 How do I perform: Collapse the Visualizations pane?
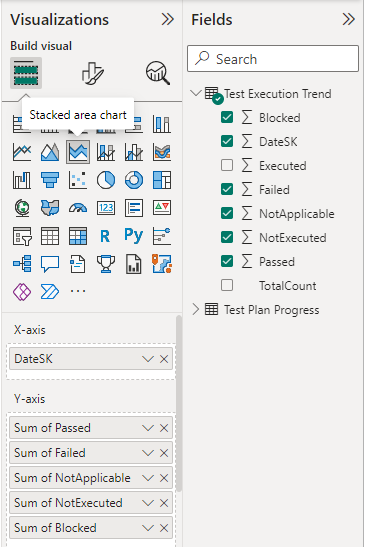[168, 19]
